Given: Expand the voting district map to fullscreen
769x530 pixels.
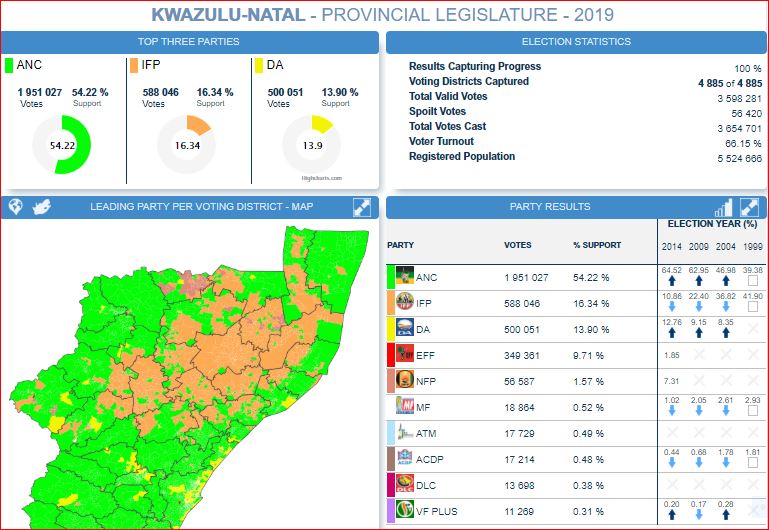Looking at the screenshot, I should (362, 207).
